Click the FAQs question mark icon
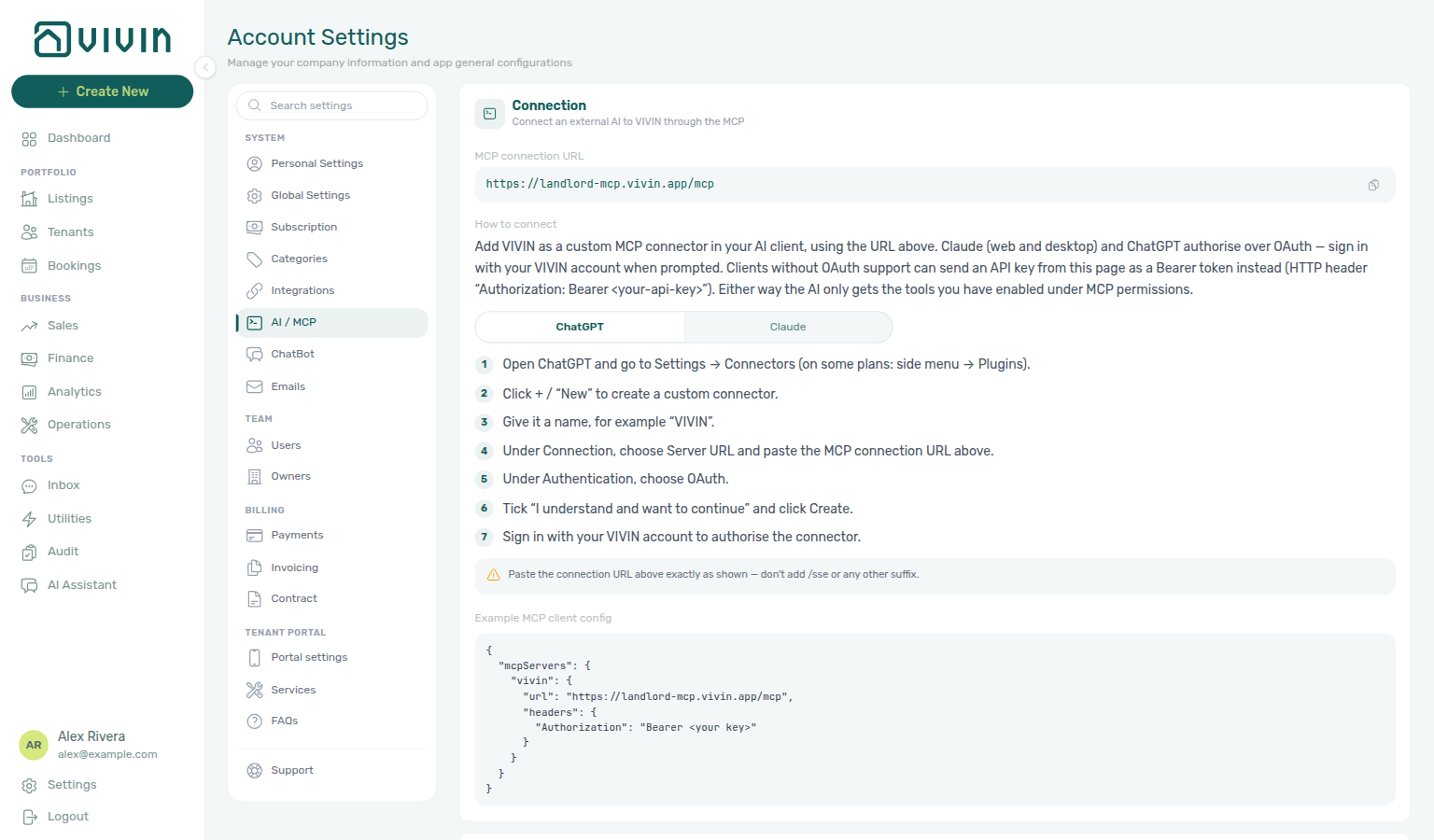The height and width of the screenshot is (840, 1434). coord(254,721)
